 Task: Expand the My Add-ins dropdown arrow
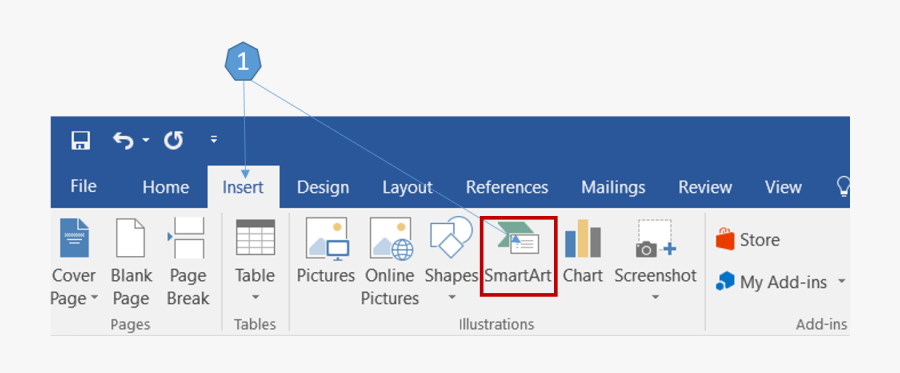click(841, 282)
